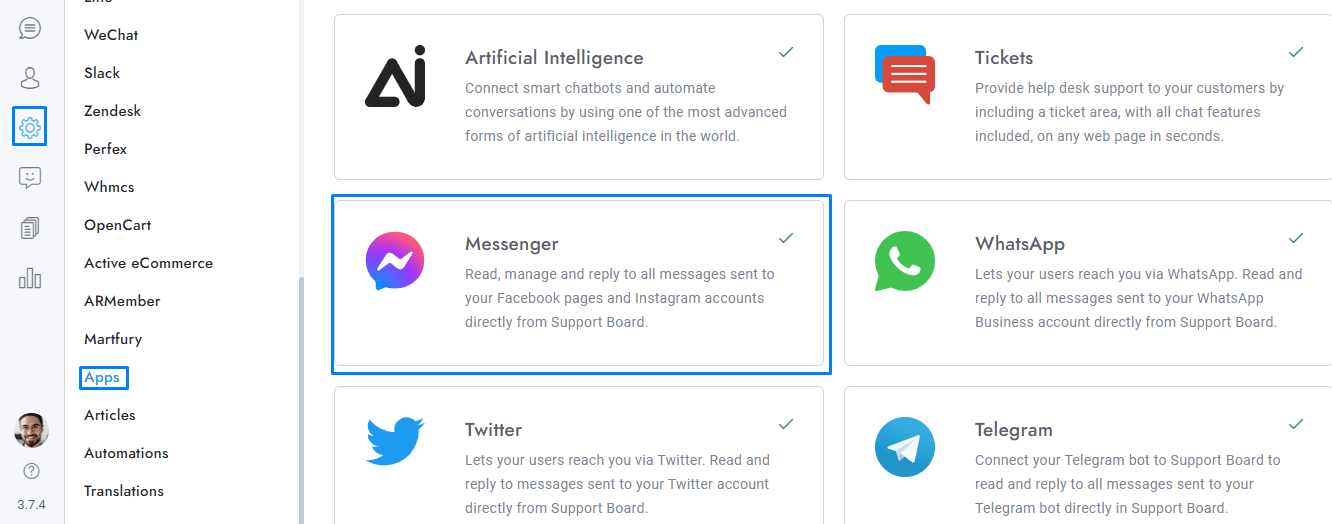This screenshot has width=1332, height=524.
Task: Open the reports bar chart icon
Action: point(30,278)
